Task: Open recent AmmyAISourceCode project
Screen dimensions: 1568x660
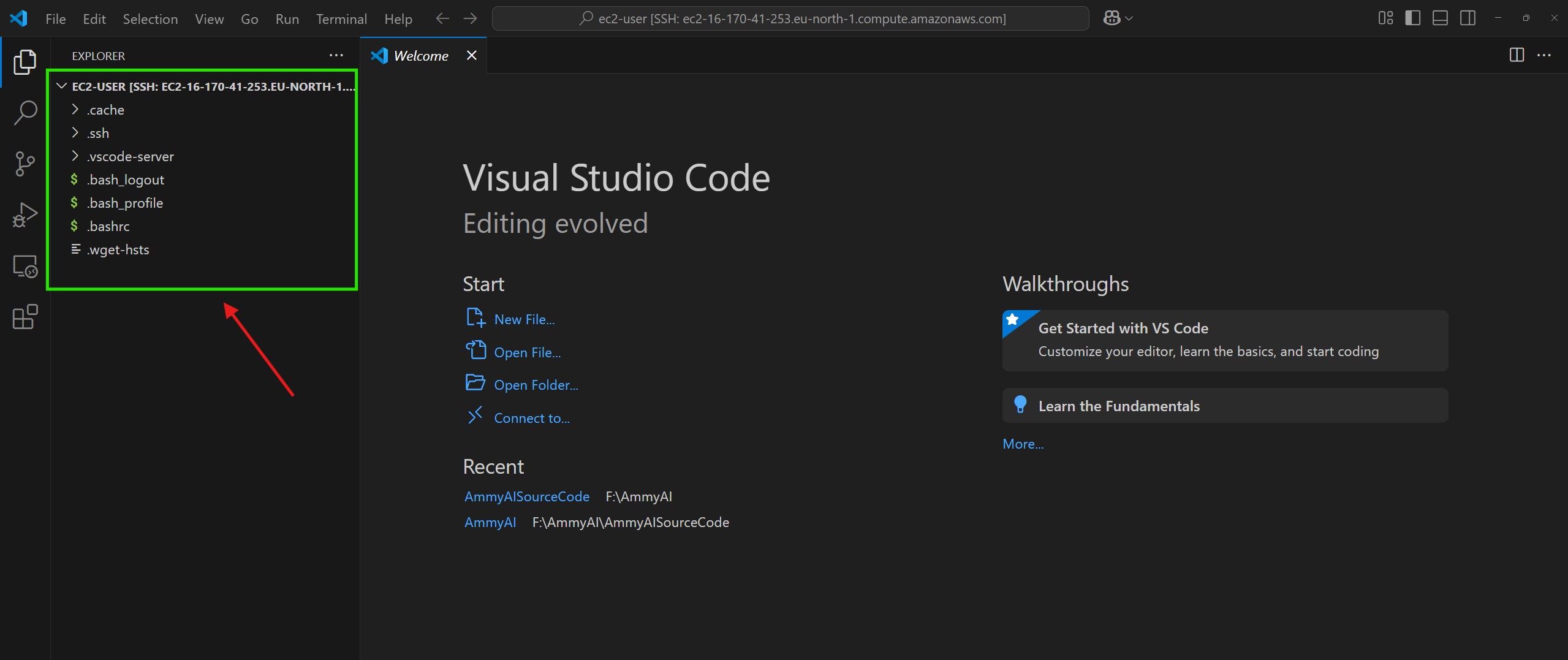Action: click(x=526, y=496)
